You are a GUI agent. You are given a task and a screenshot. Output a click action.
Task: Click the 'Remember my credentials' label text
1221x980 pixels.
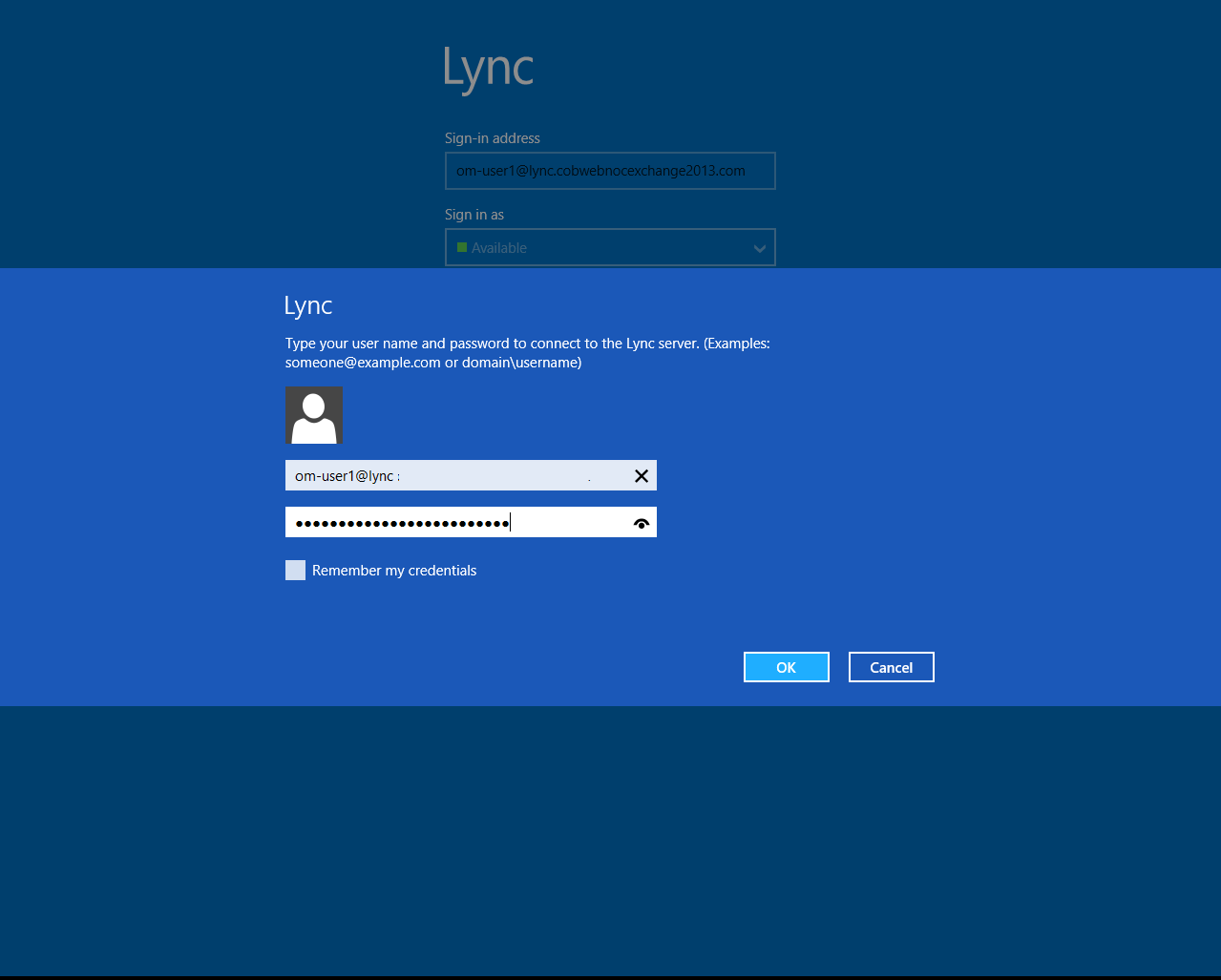tap(394, 571)
